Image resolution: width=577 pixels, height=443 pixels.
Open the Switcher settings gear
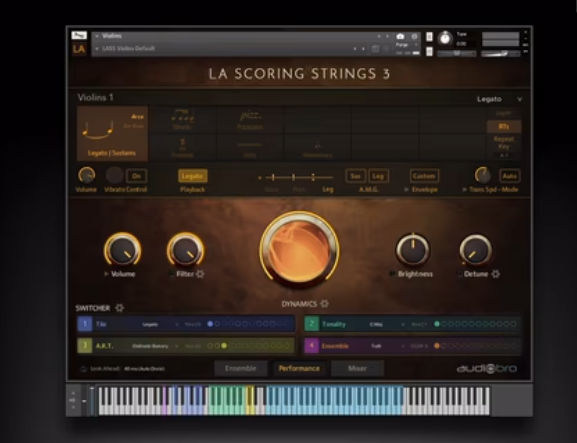[120, 308]
